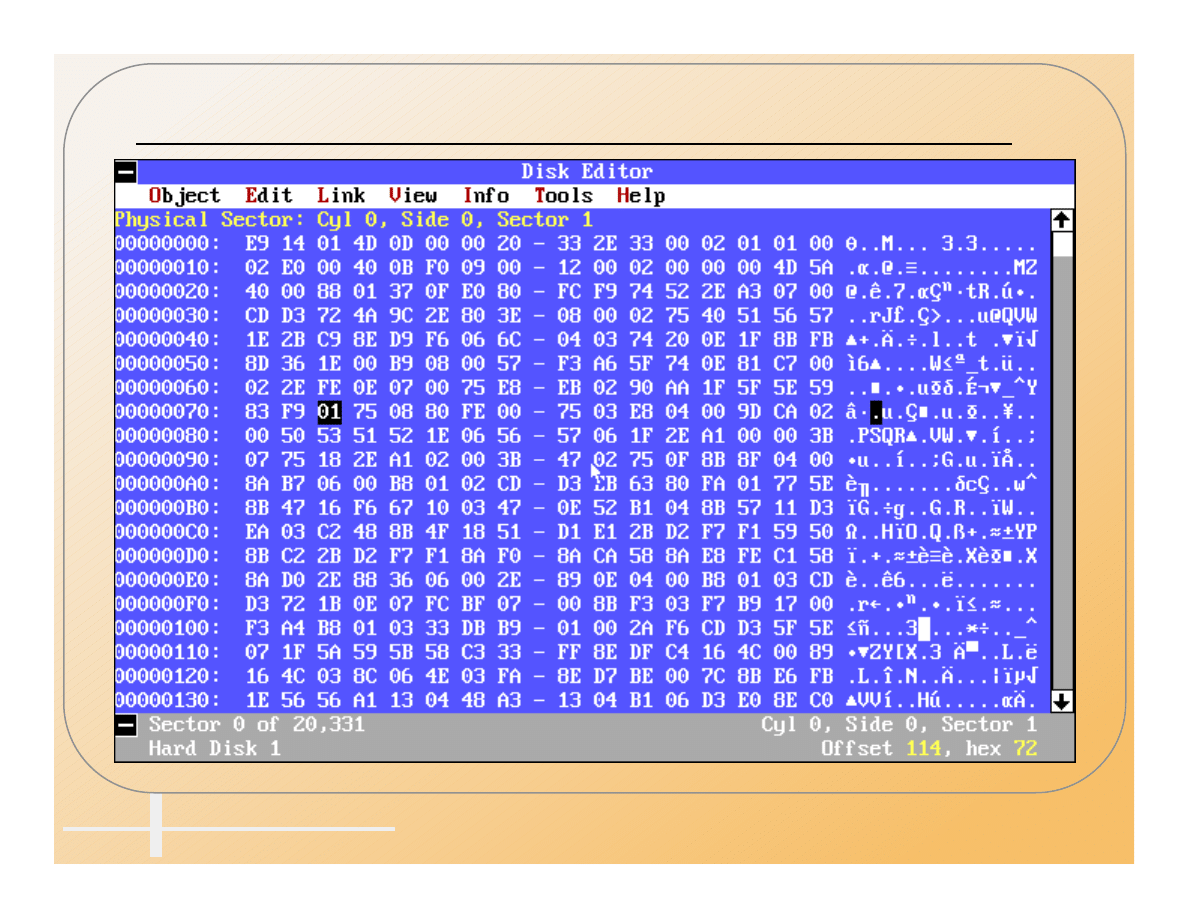1188x918 pixels.
Task: Open the Link menu
Action: coord(341,196)
